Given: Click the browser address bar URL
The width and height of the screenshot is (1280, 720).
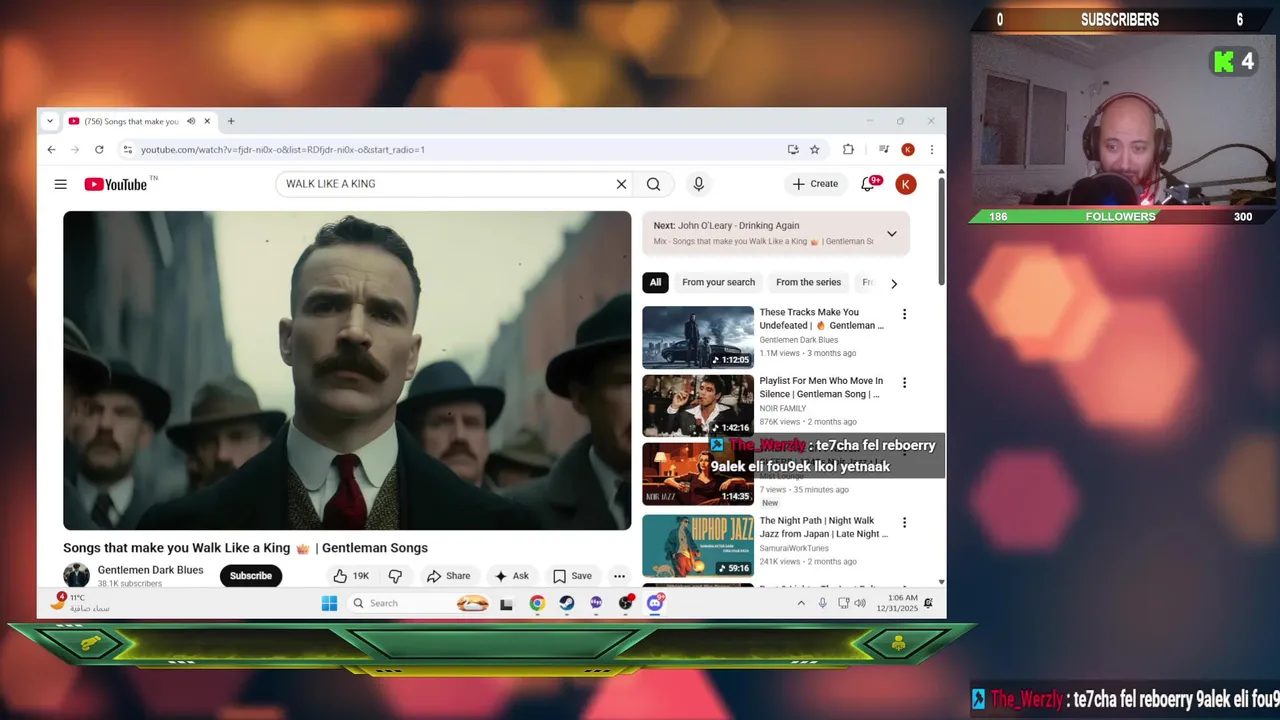Looking at the screenshot, I should click(x=283, y=150).
